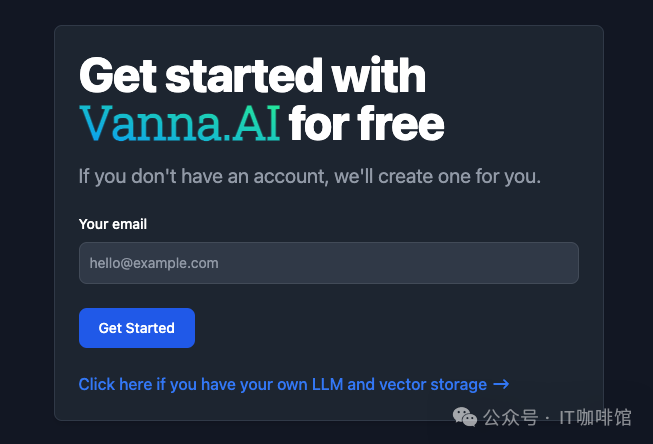Viewport: 653px width, 444px height.
Task: Click the "for free" heading text
Action: pos(366,125)
